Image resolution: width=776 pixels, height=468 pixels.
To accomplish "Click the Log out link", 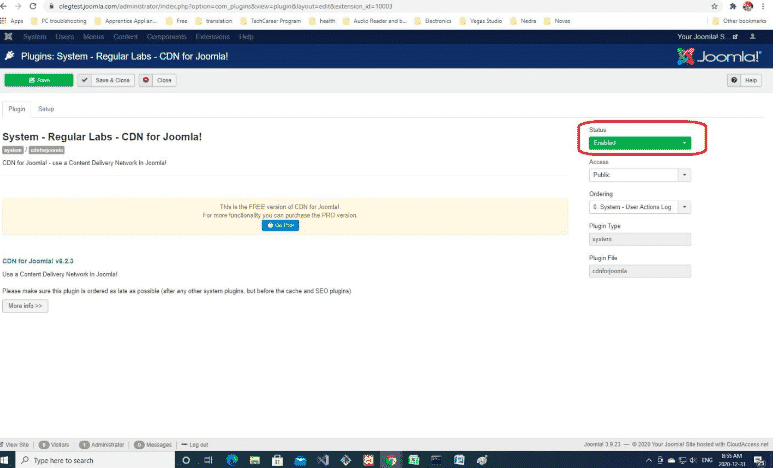I will point(194,445).
